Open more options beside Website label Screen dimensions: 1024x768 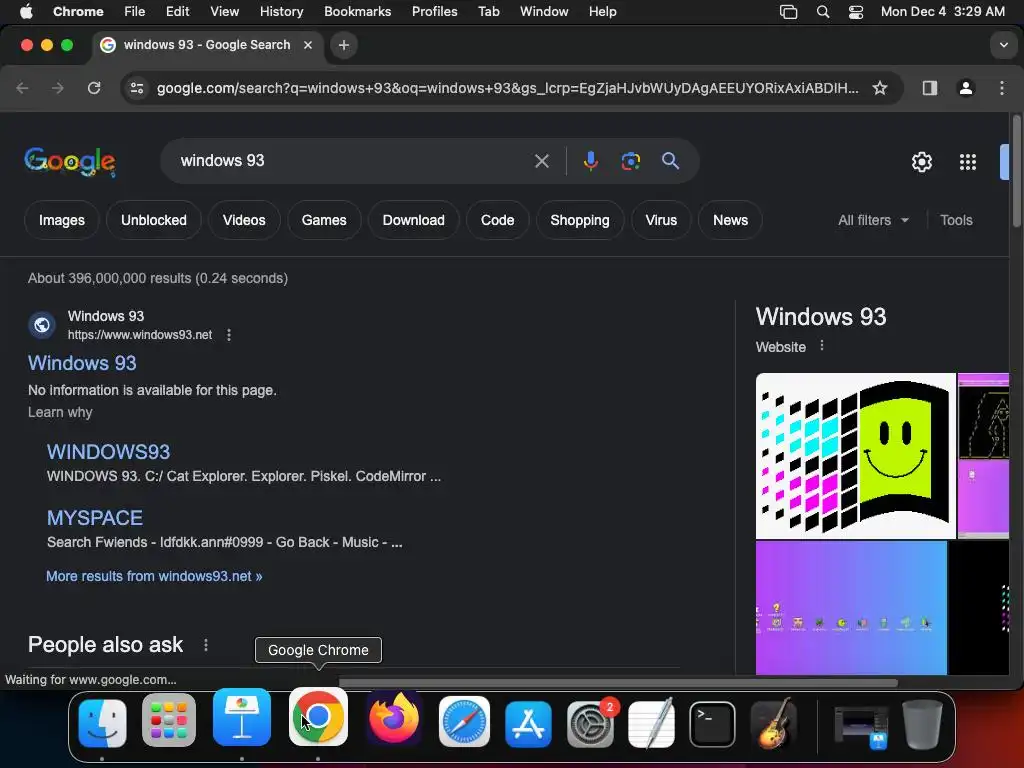click(x=822, y=345)
